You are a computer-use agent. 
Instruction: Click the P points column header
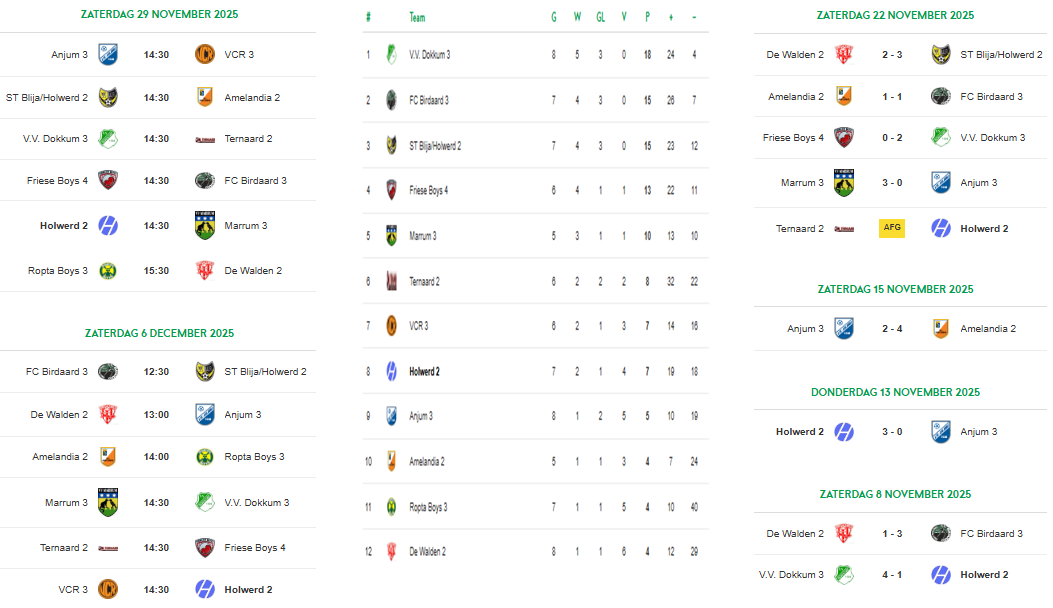coord(647,18)
